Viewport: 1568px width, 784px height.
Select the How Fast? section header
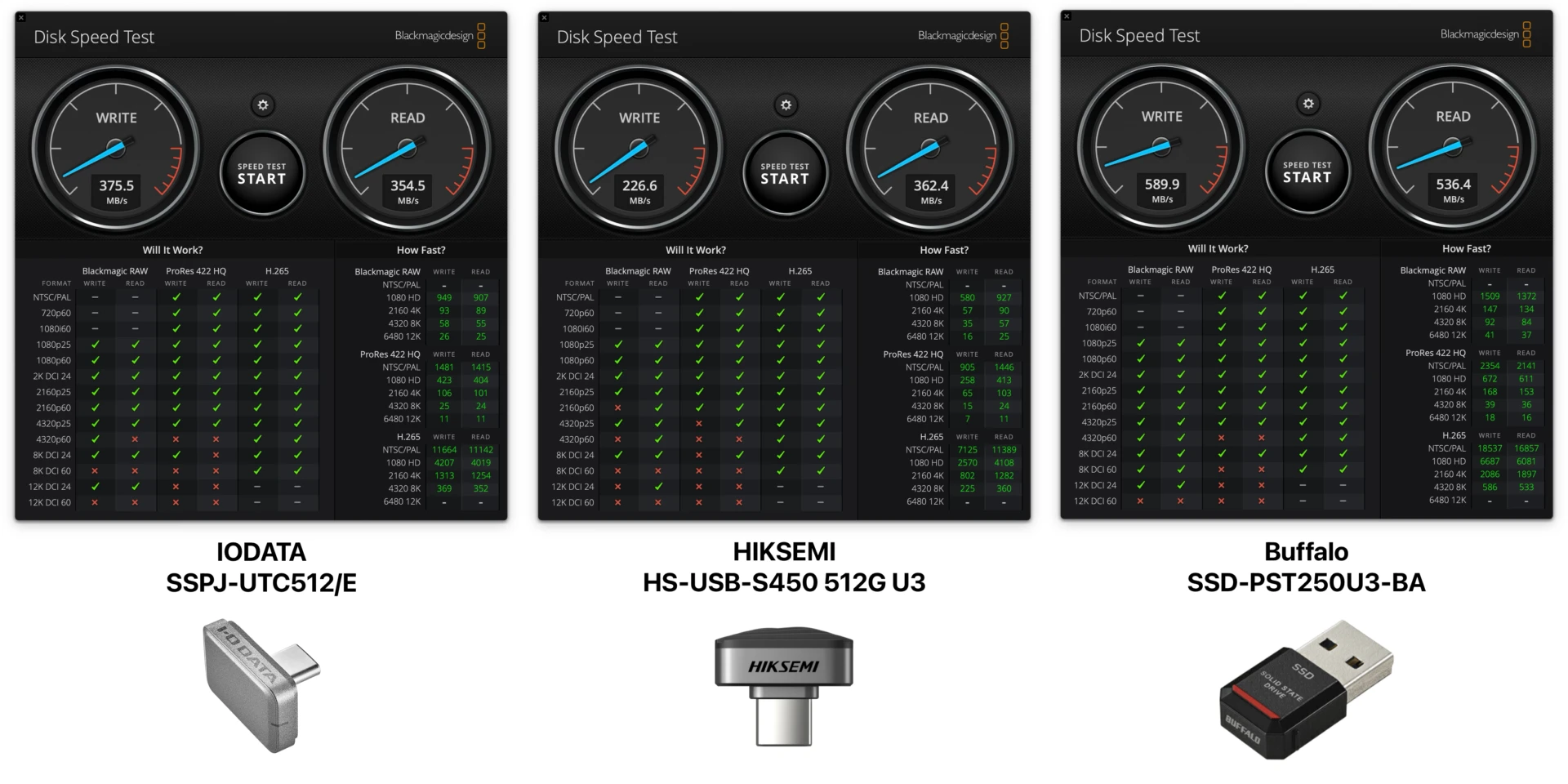(421, 250)
